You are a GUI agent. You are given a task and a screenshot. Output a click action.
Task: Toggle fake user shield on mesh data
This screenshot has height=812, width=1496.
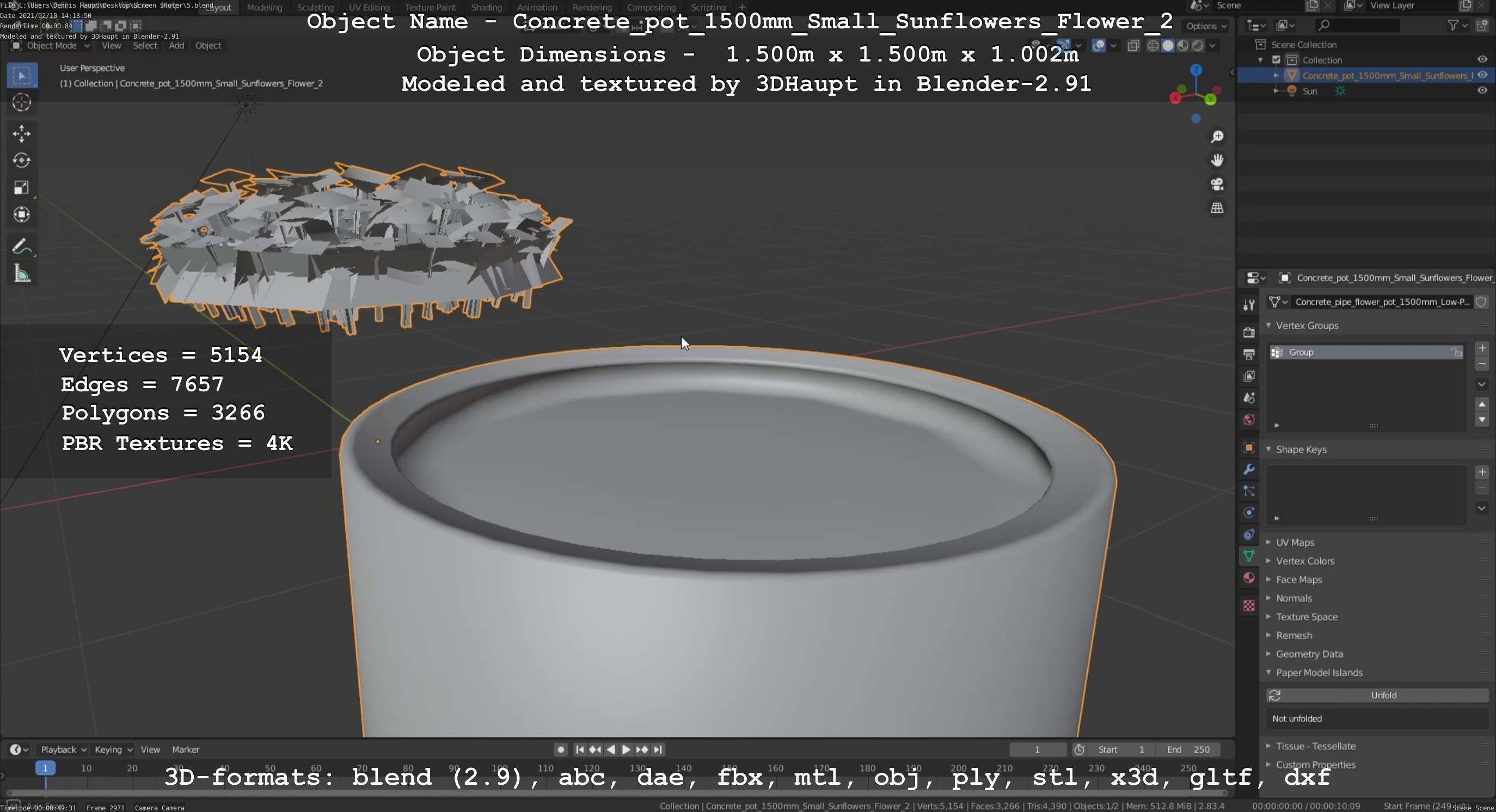(x=1481, y=302)
